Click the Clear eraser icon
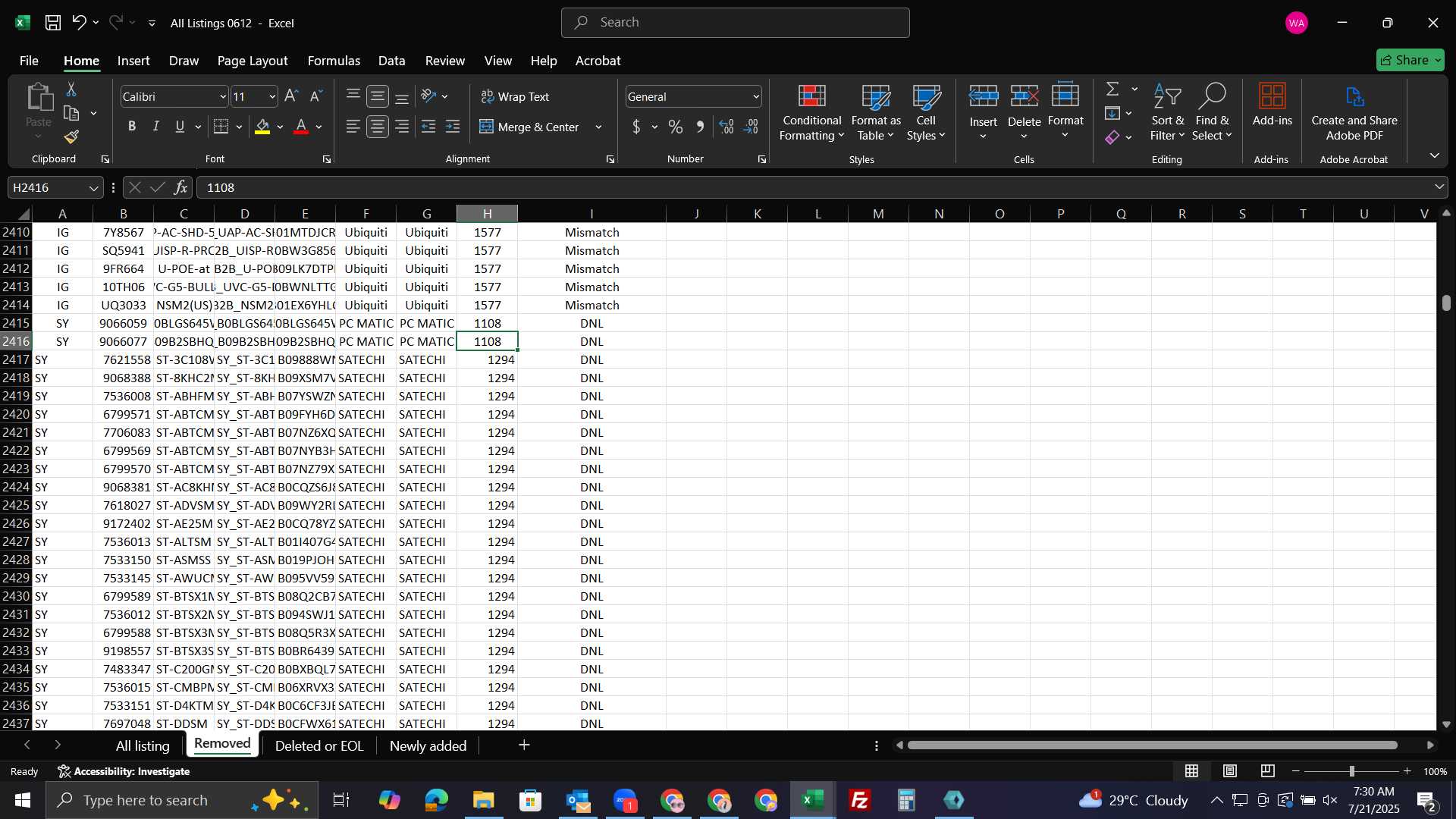 point(1112,137)
